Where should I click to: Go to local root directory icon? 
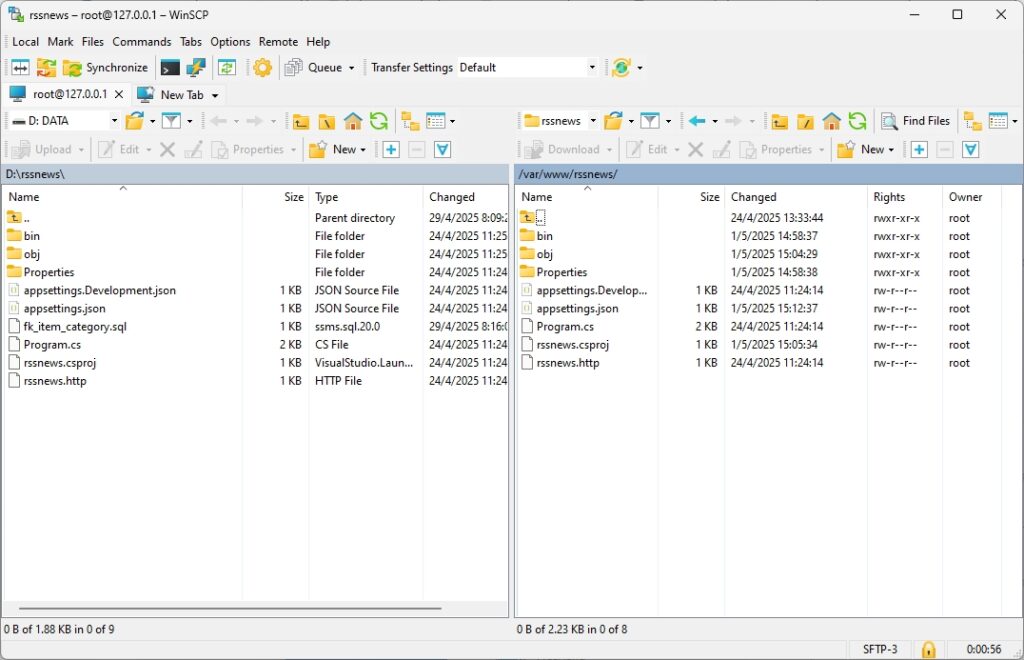click(327, 121)
